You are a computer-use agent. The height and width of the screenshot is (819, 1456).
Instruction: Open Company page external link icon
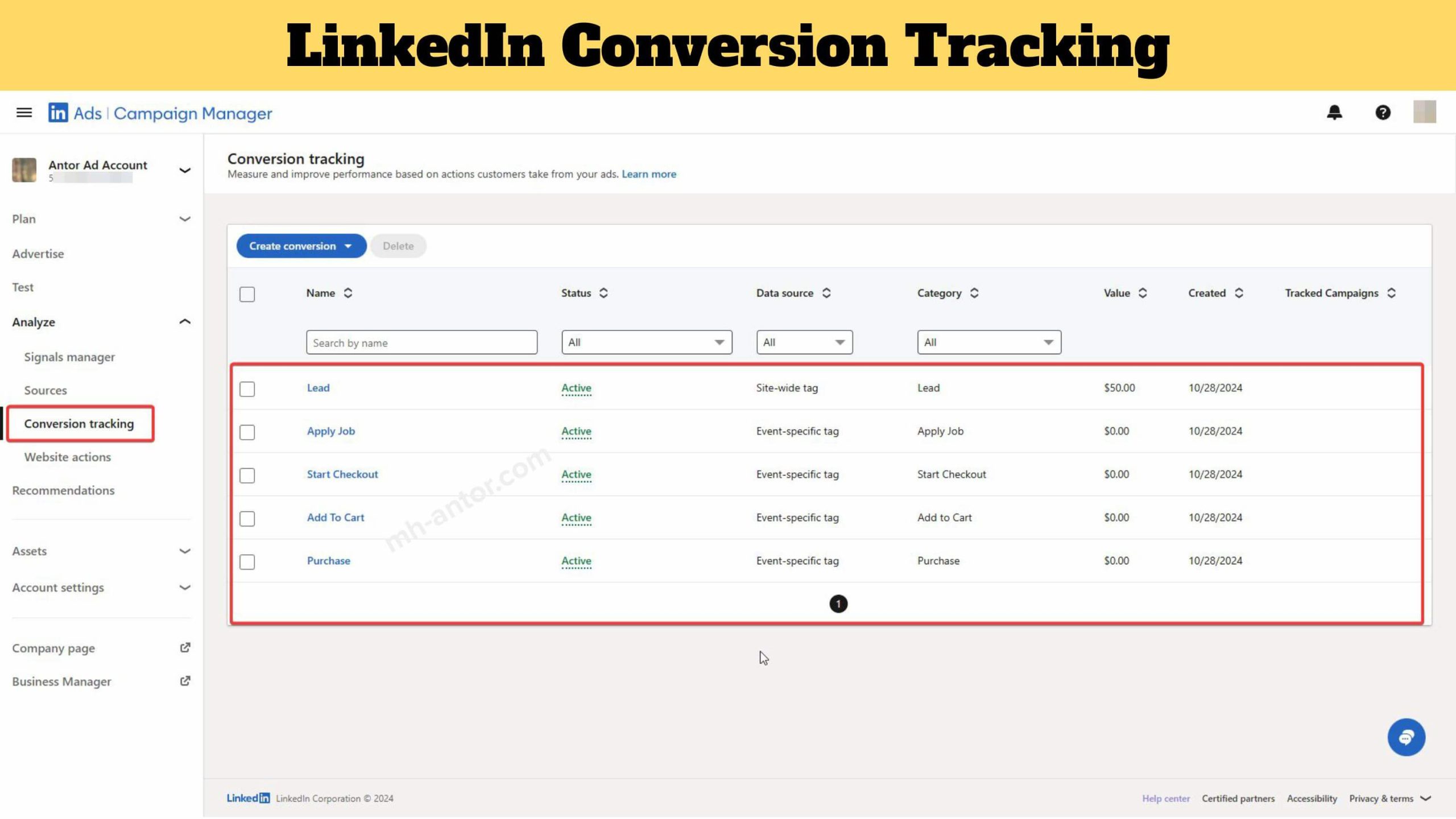click(185, 648)
